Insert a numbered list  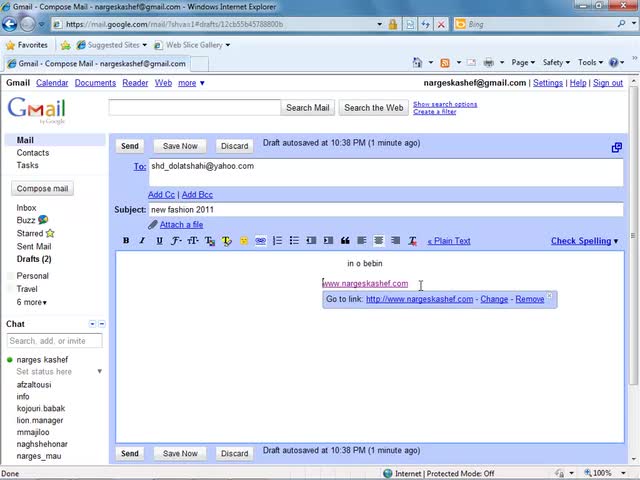point(278,241)
